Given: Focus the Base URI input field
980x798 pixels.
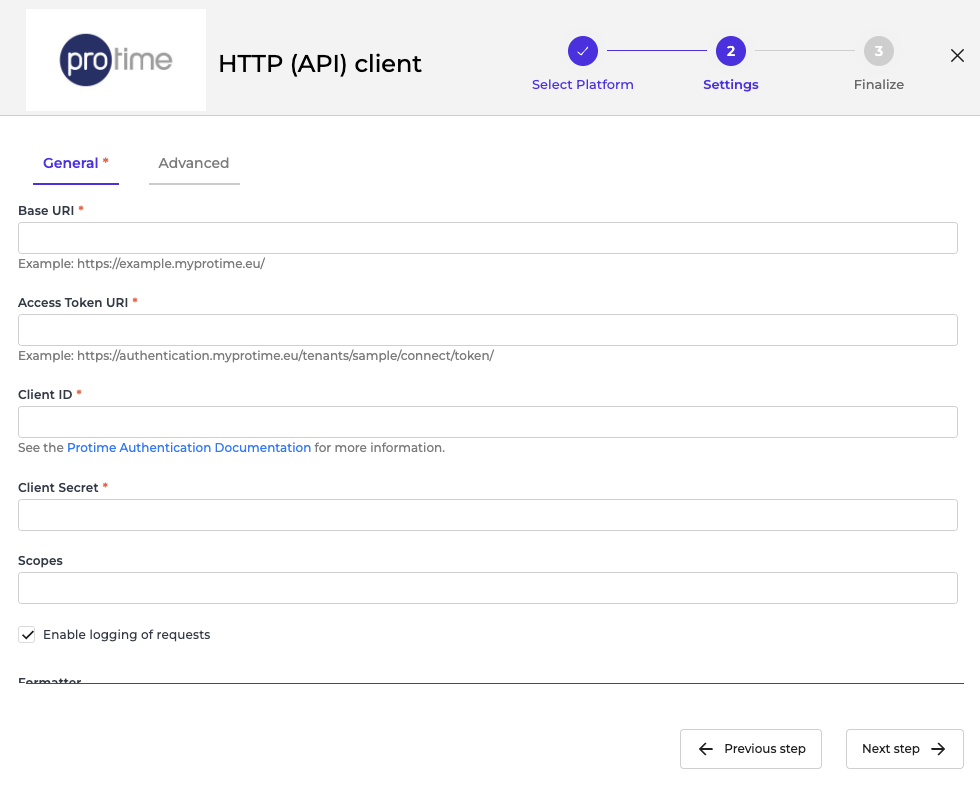Looking at the screenshot, I should [488, 238].
